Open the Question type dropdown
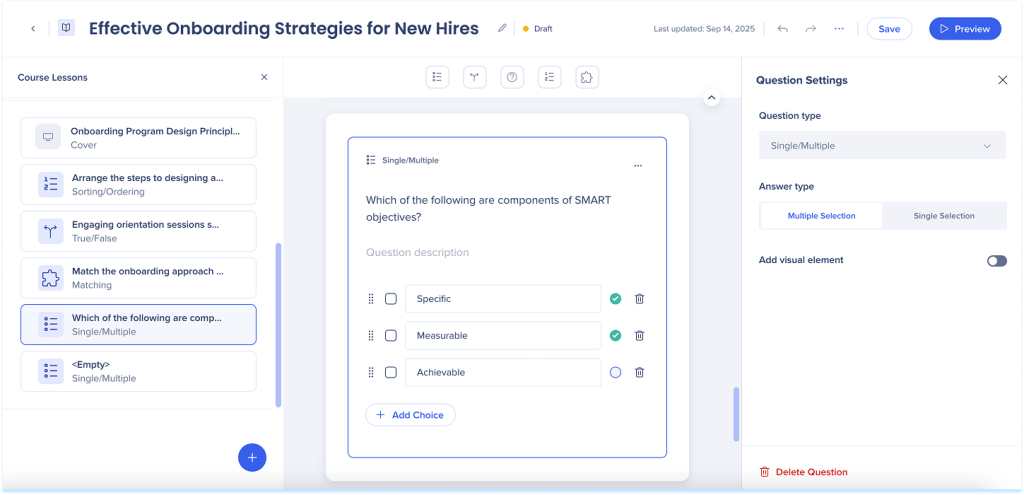The image size is (1024, 495). [x=881, y=146]
